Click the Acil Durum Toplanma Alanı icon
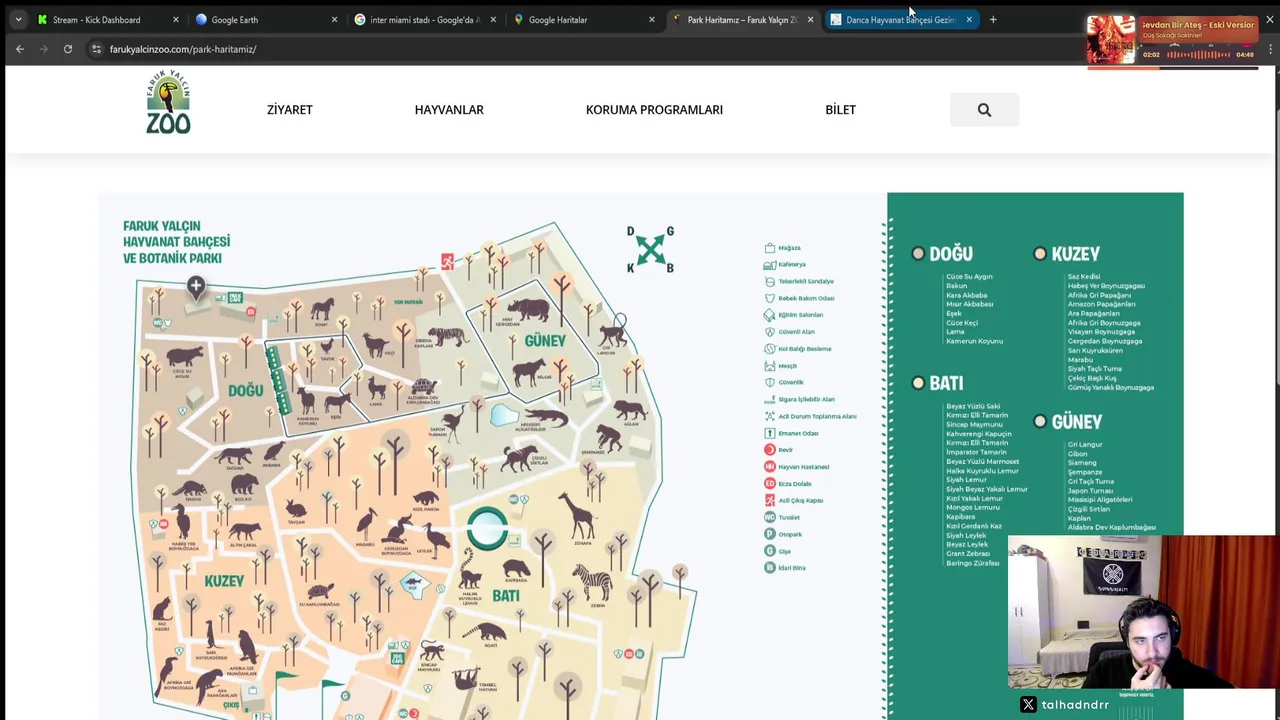Screen dimensions: 1280x720 770,416
